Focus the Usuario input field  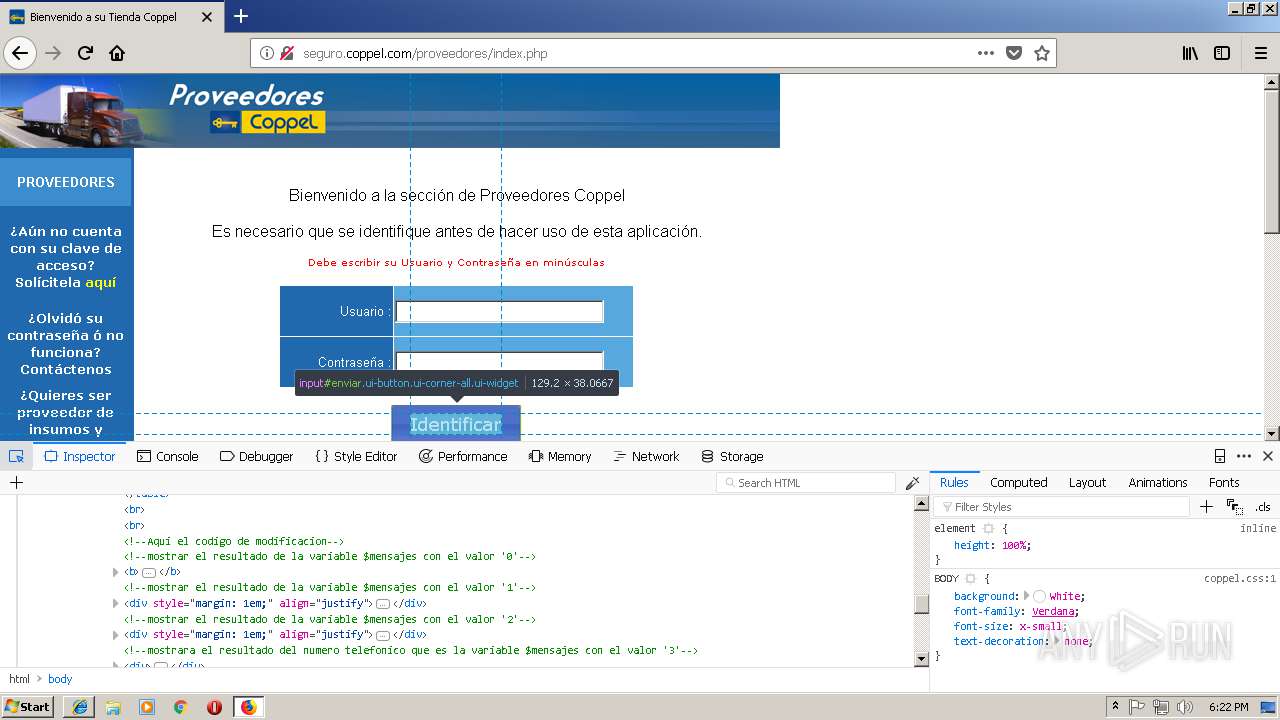(x=499, y=312)
